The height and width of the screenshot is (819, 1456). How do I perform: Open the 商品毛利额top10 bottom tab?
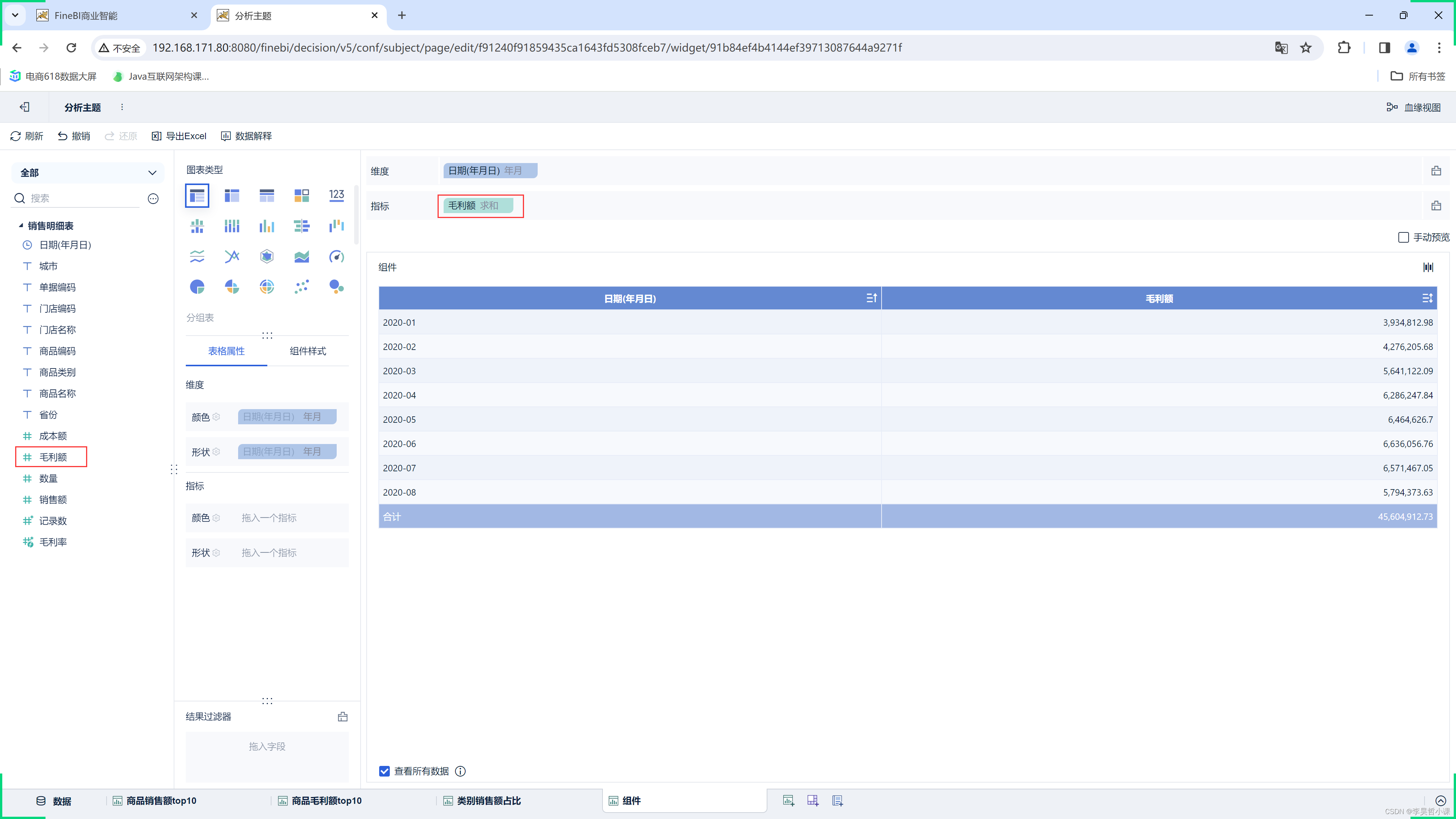(x=319, y=801)
